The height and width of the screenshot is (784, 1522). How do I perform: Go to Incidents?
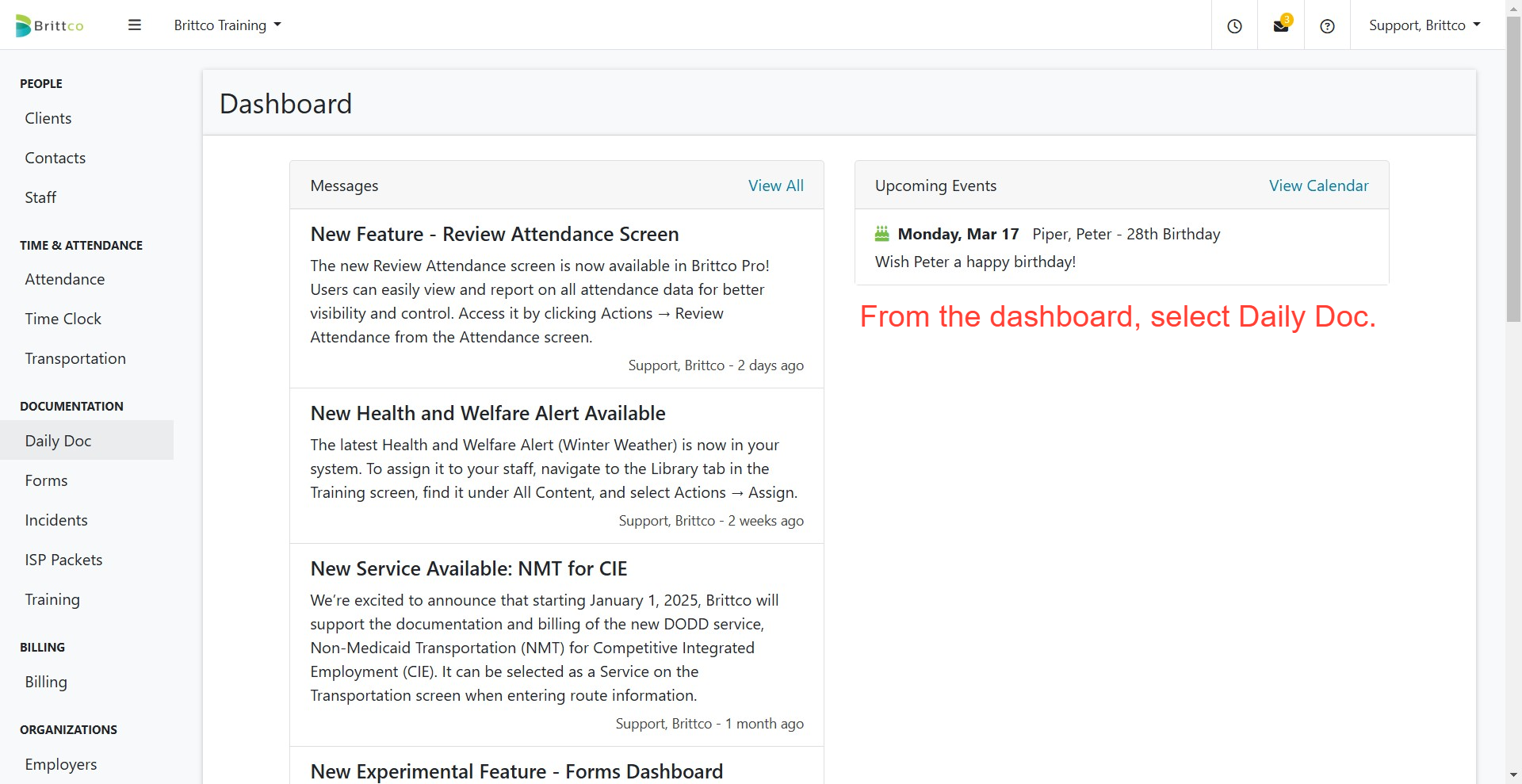coord(56,520)
